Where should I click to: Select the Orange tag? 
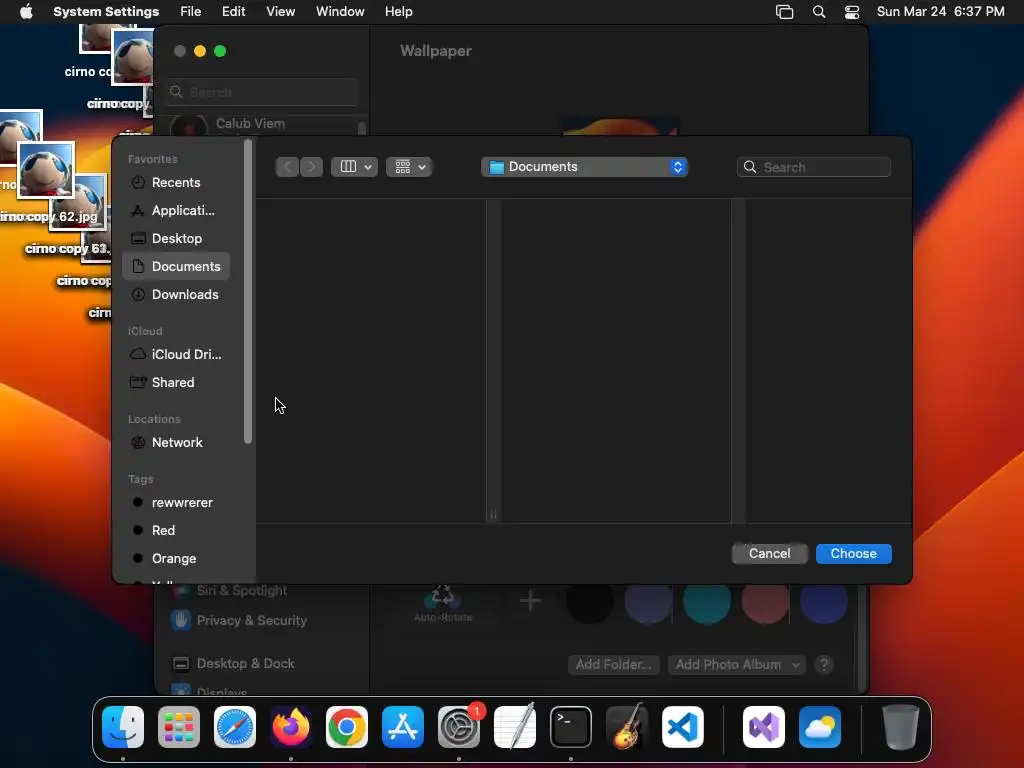[x=176, y=559]
